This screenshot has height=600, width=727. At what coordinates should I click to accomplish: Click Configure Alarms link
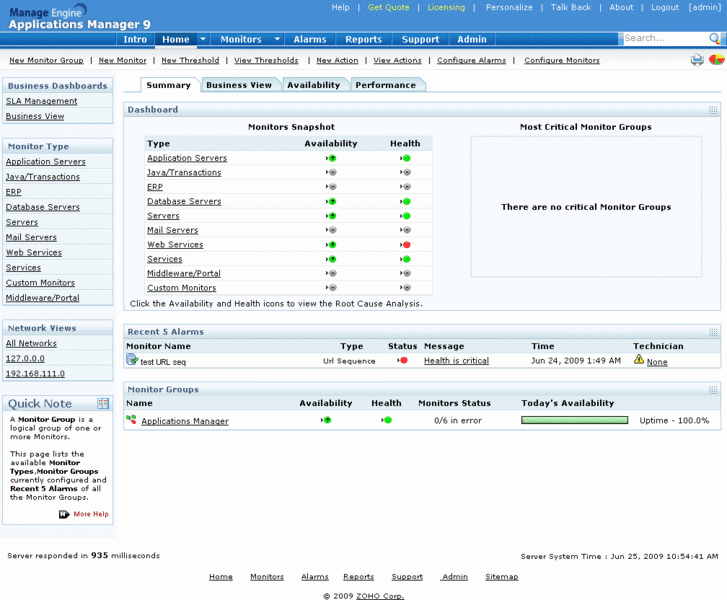tap(472, 60)
